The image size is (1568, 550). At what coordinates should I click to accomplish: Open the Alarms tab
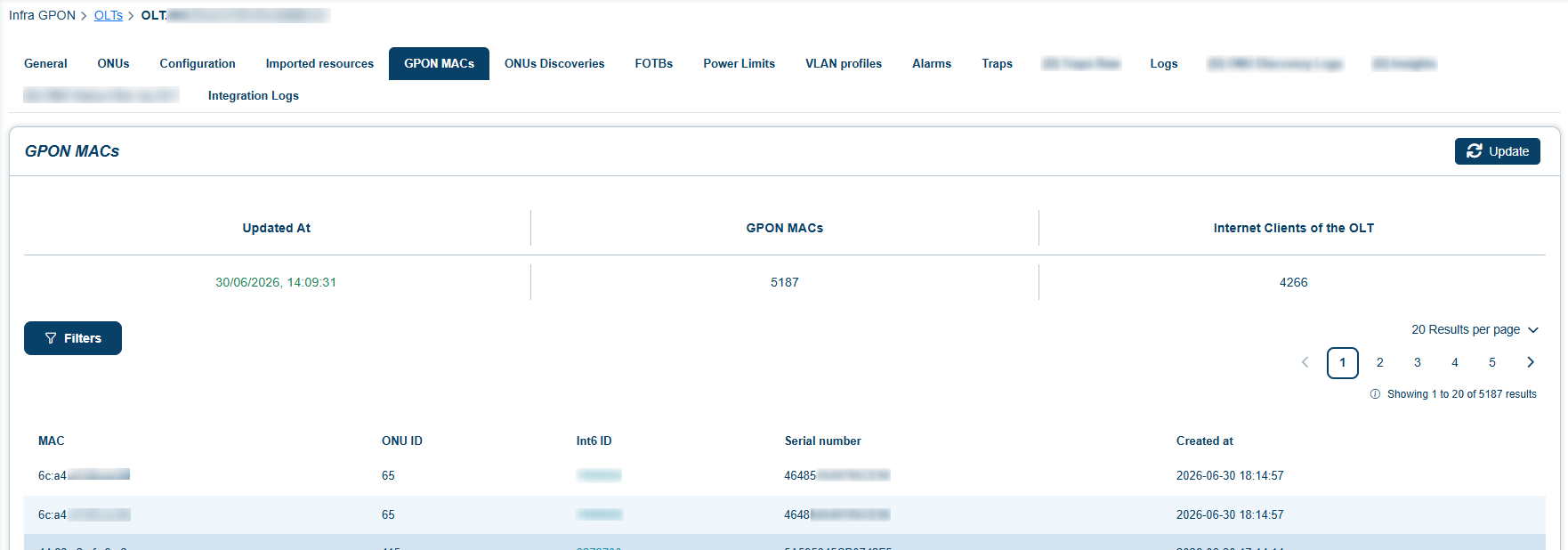(932, 63)
